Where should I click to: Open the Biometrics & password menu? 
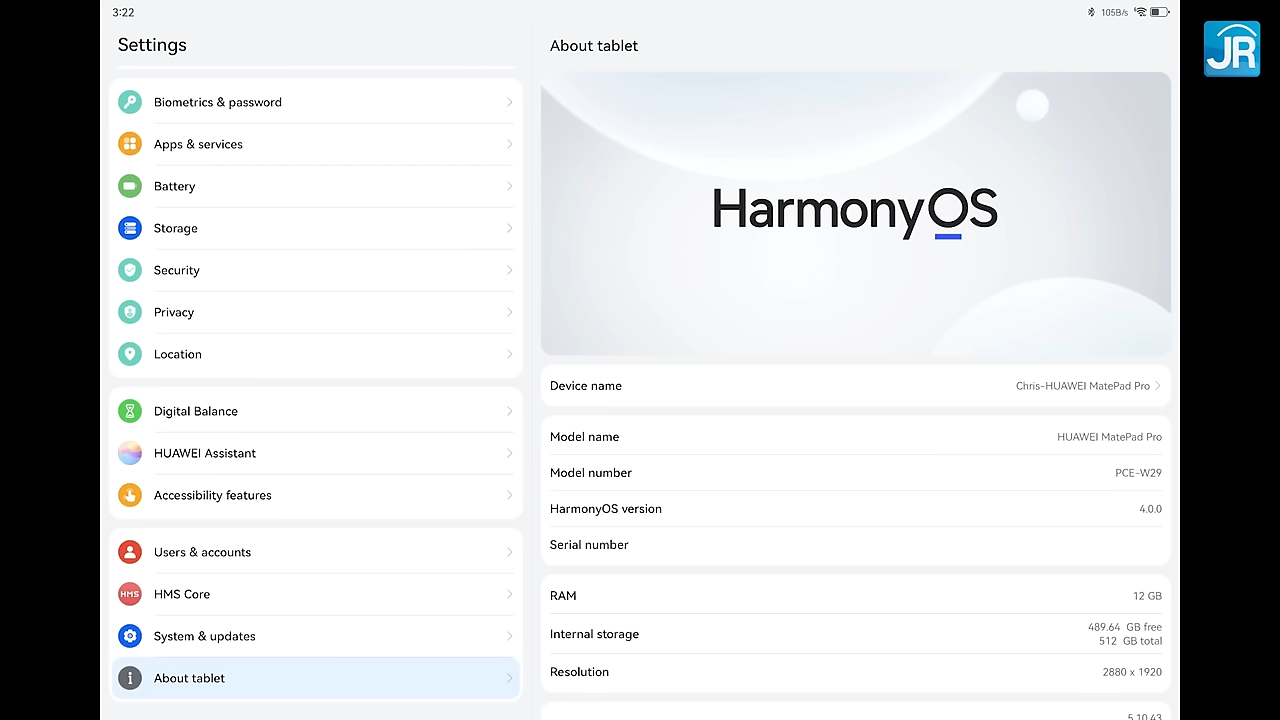[x=316, y=102]
